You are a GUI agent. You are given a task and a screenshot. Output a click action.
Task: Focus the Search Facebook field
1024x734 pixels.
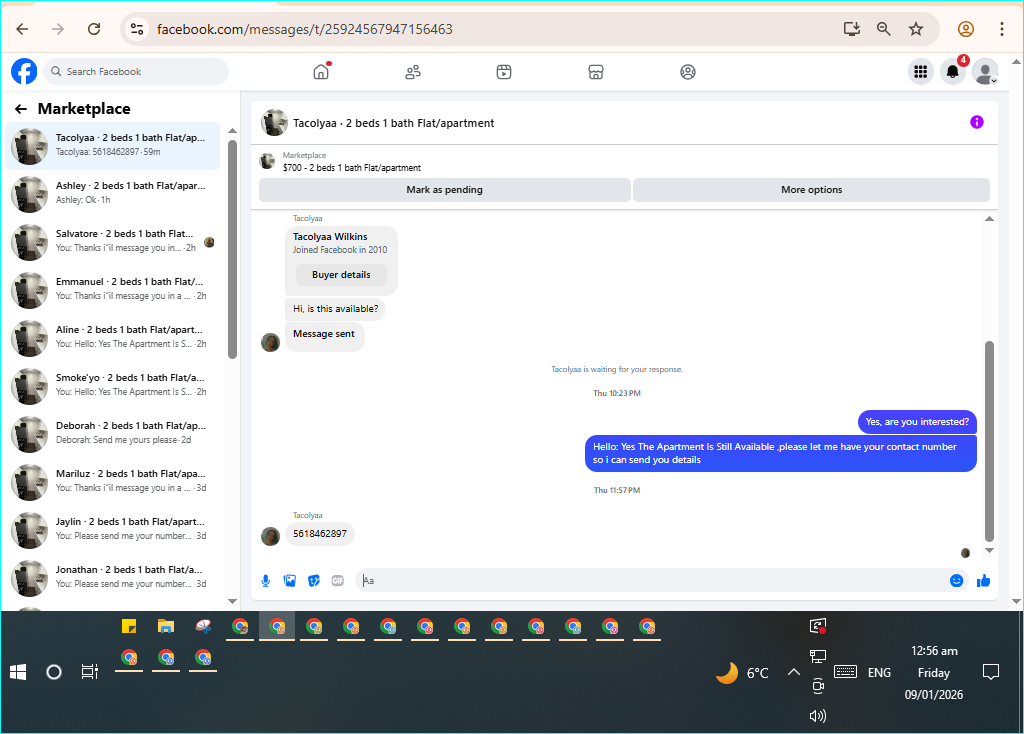coord(136,72)
